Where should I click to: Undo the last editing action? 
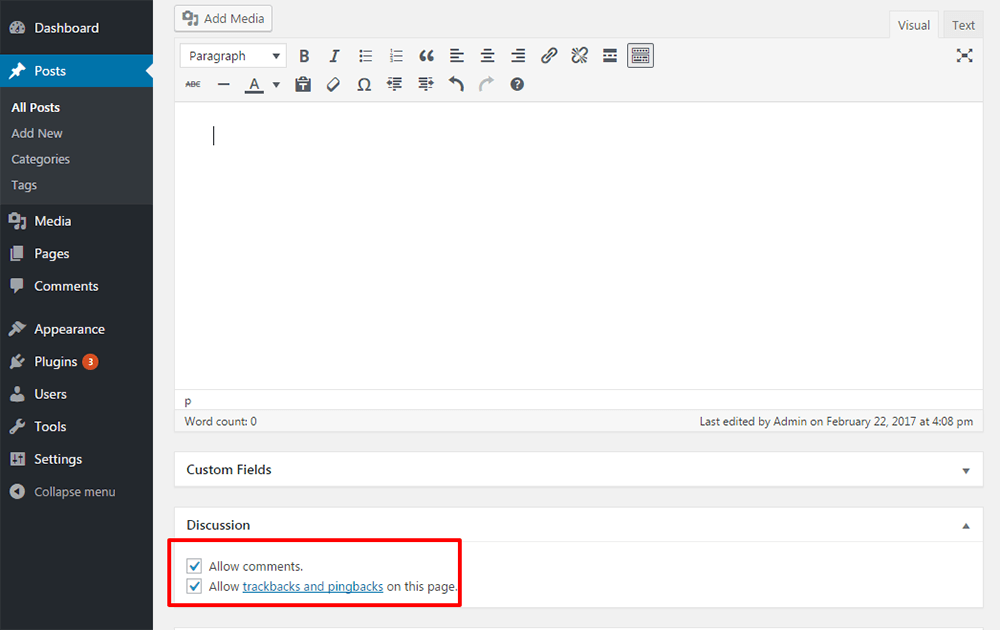click(x=455, y=84)
